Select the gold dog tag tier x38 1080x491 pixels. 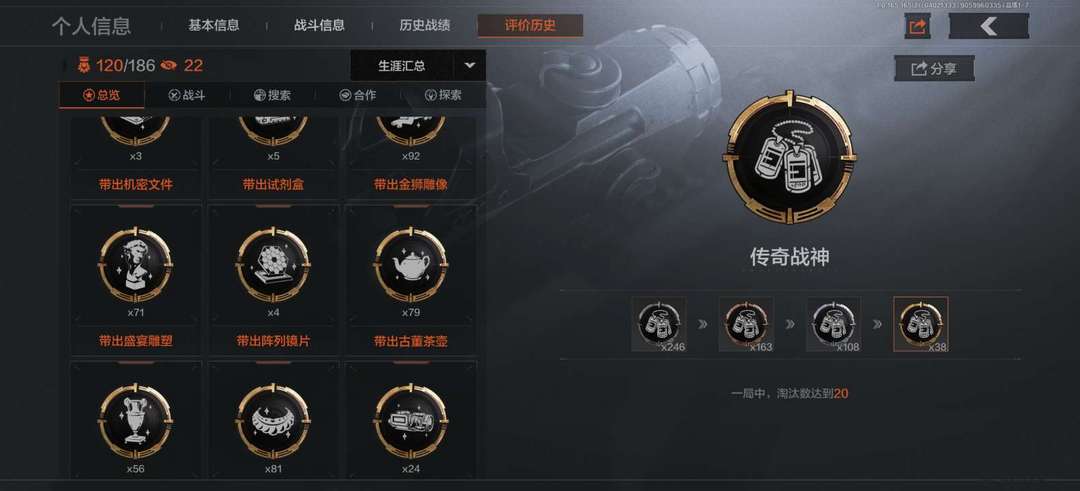(921, 324)
